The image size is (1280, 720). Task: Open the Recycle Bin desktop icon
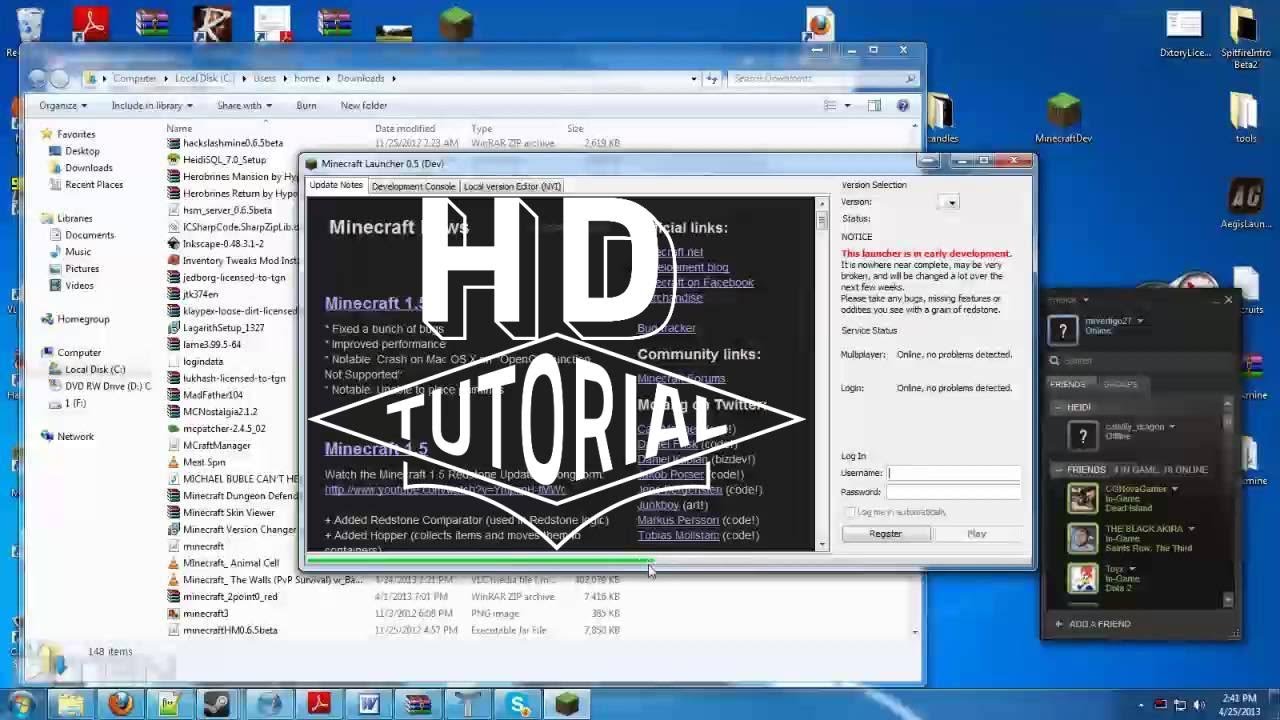(x=29, y=25)
